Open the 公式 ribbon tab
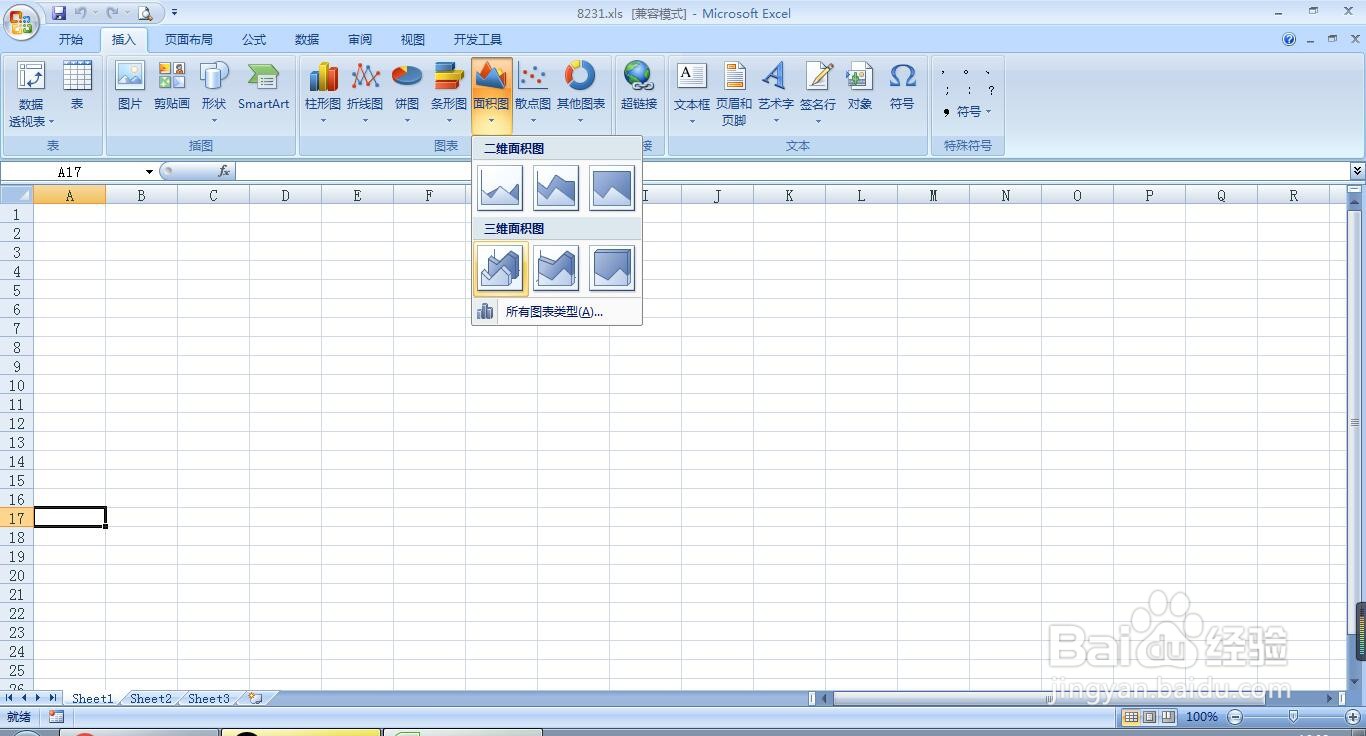Screen dimensions: 1366x736 pyautogui.click(x=254, y=40)
